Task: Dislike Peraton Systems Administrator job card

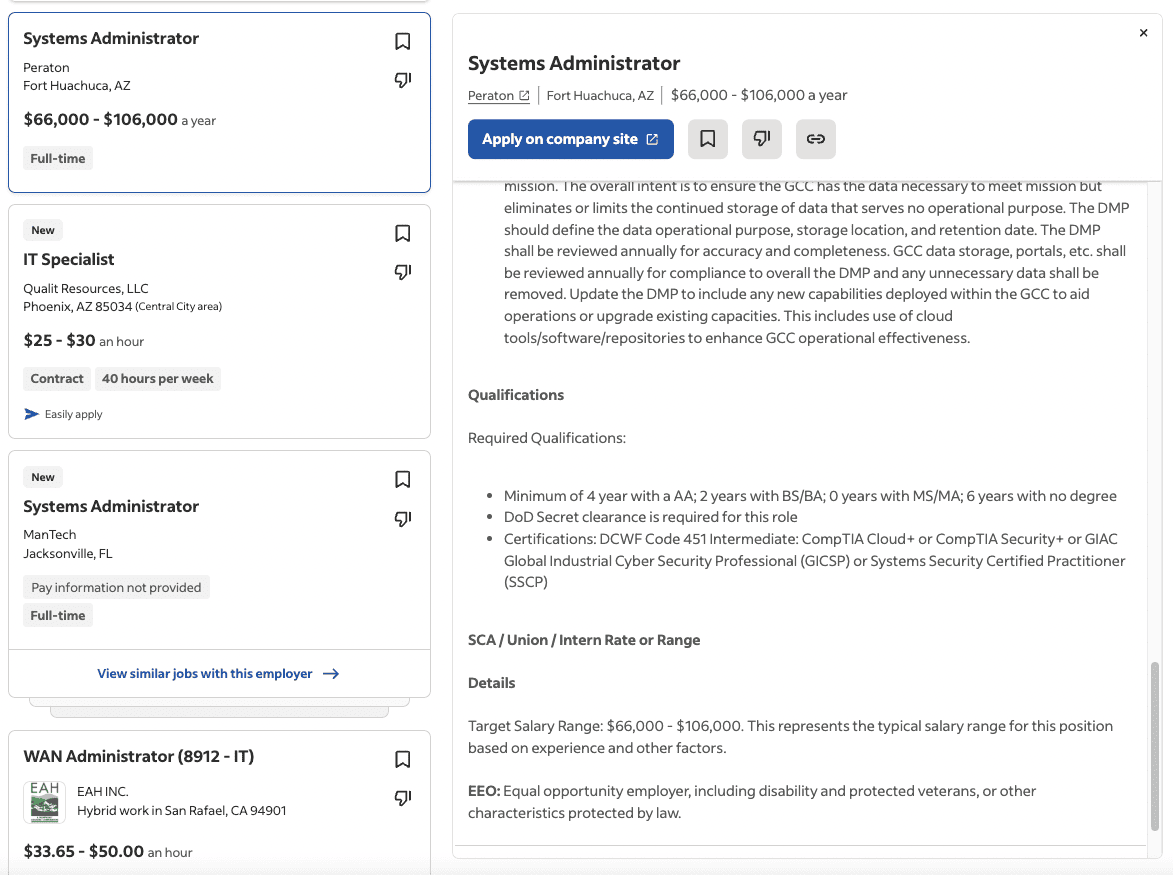Action: click(x=402, y=80)
